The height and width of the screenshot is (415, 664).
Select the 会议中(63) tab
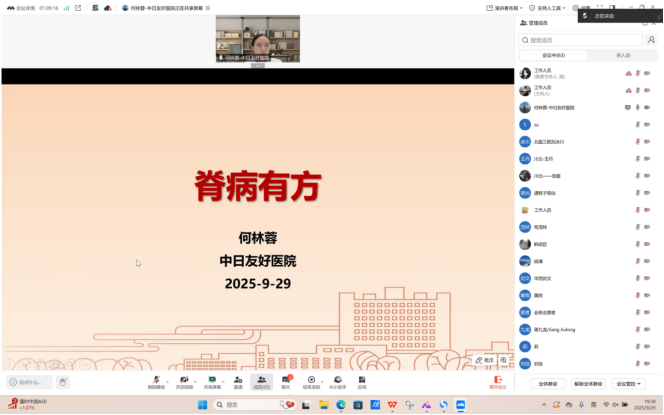(553, 55)
